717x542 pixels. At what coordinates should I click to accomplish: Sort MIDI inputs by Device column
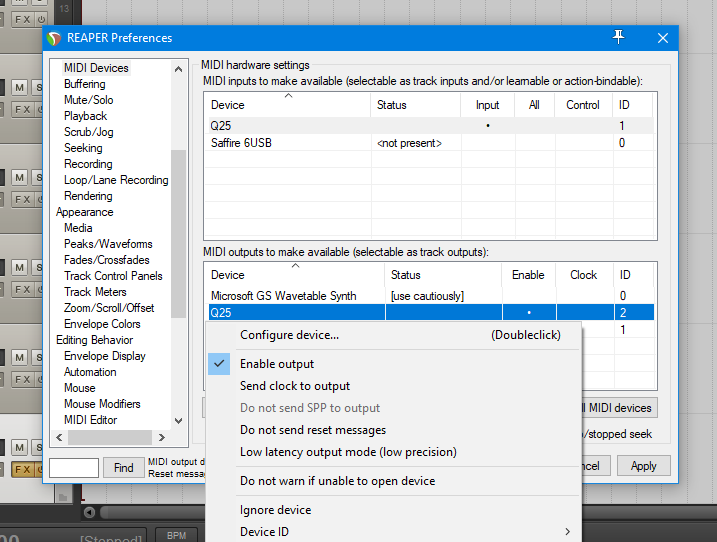tap(288, 105)
